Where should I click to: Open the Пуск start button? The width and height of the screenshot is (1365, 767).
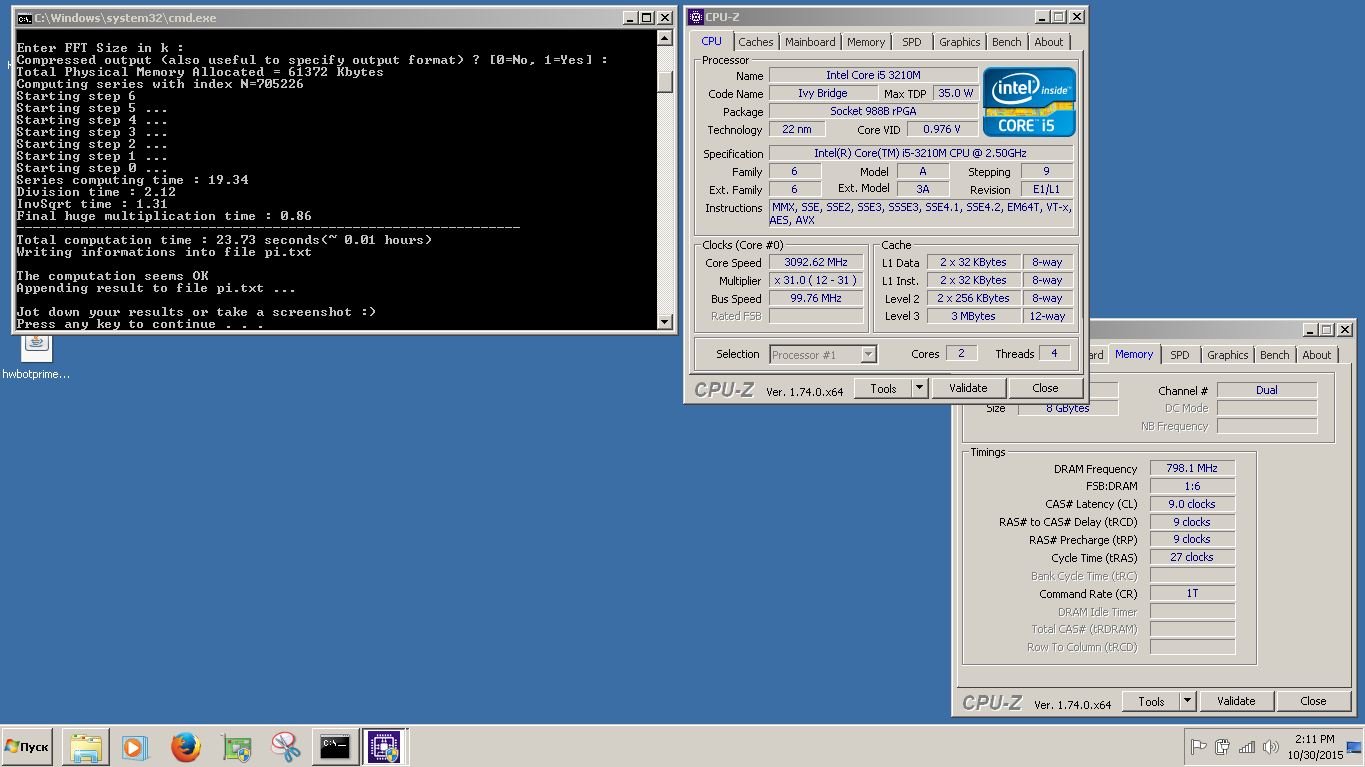click(27, 747)
